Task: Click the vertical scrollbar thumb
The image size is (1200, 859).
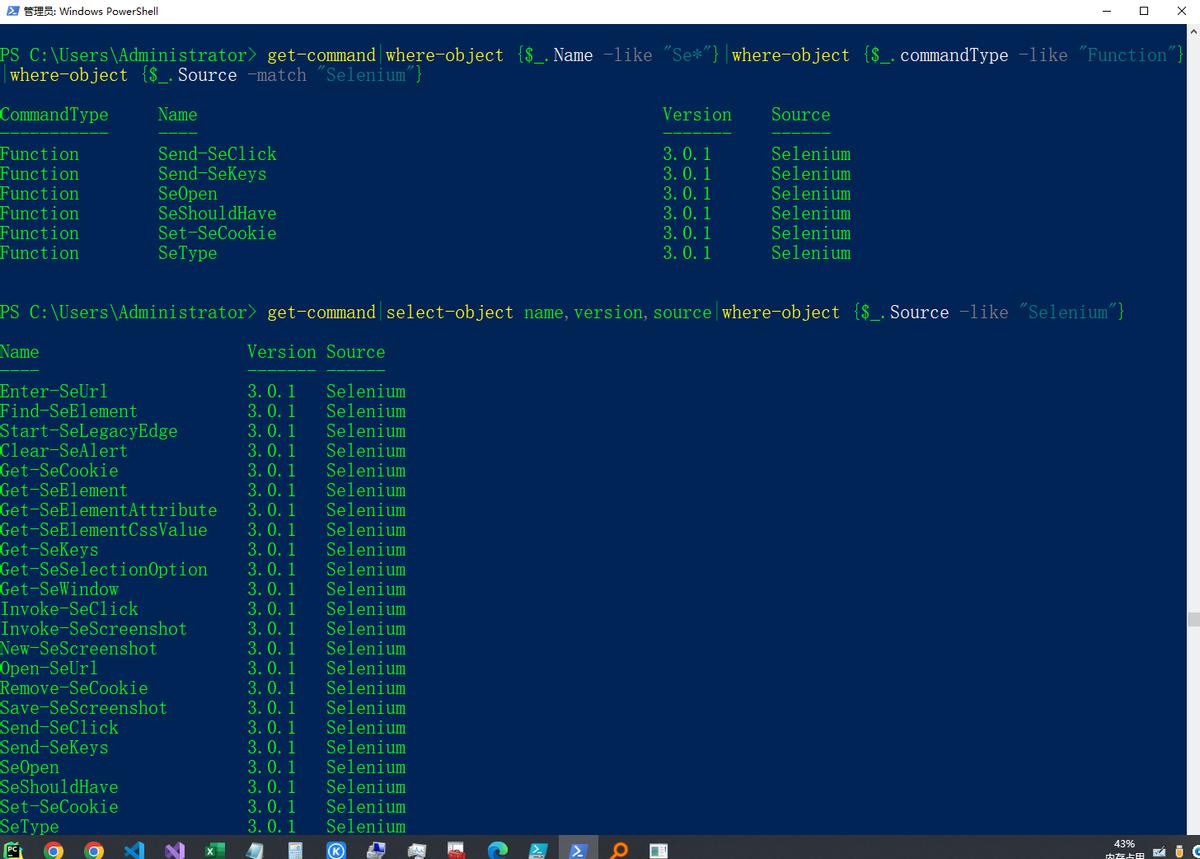Action: (x=1193, y=620)
